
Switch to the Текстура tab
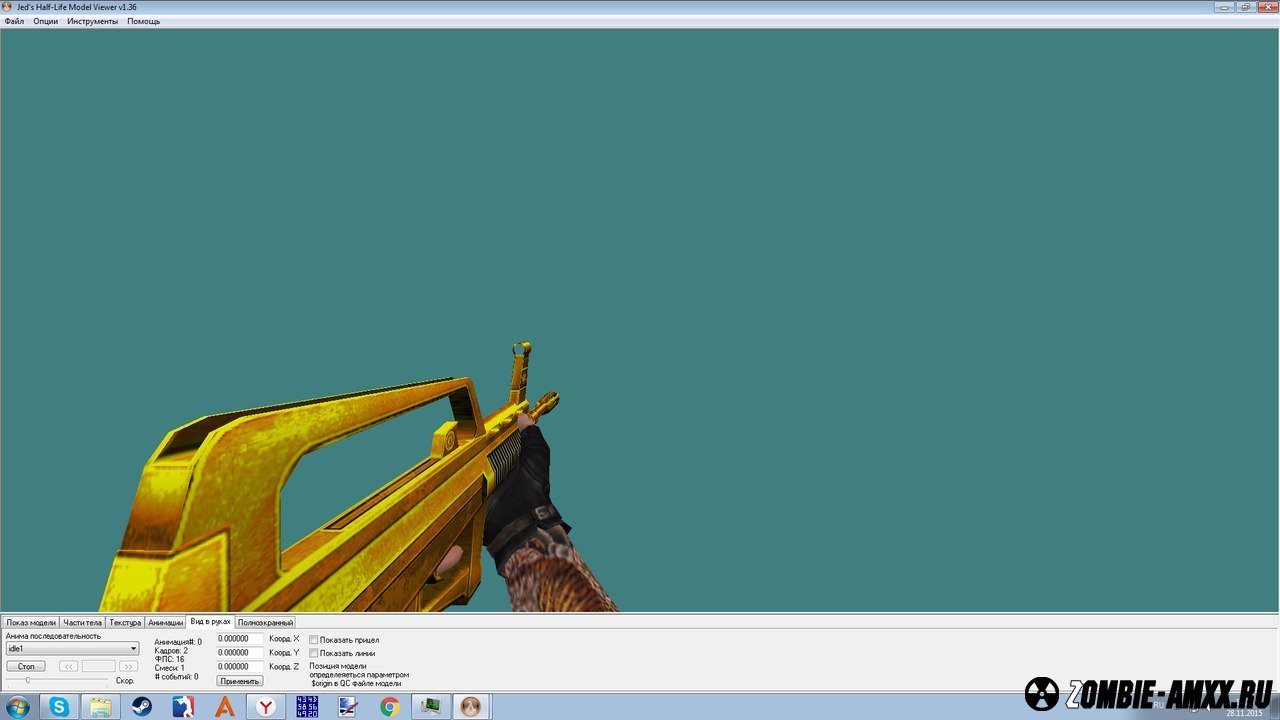click(125, 622)
